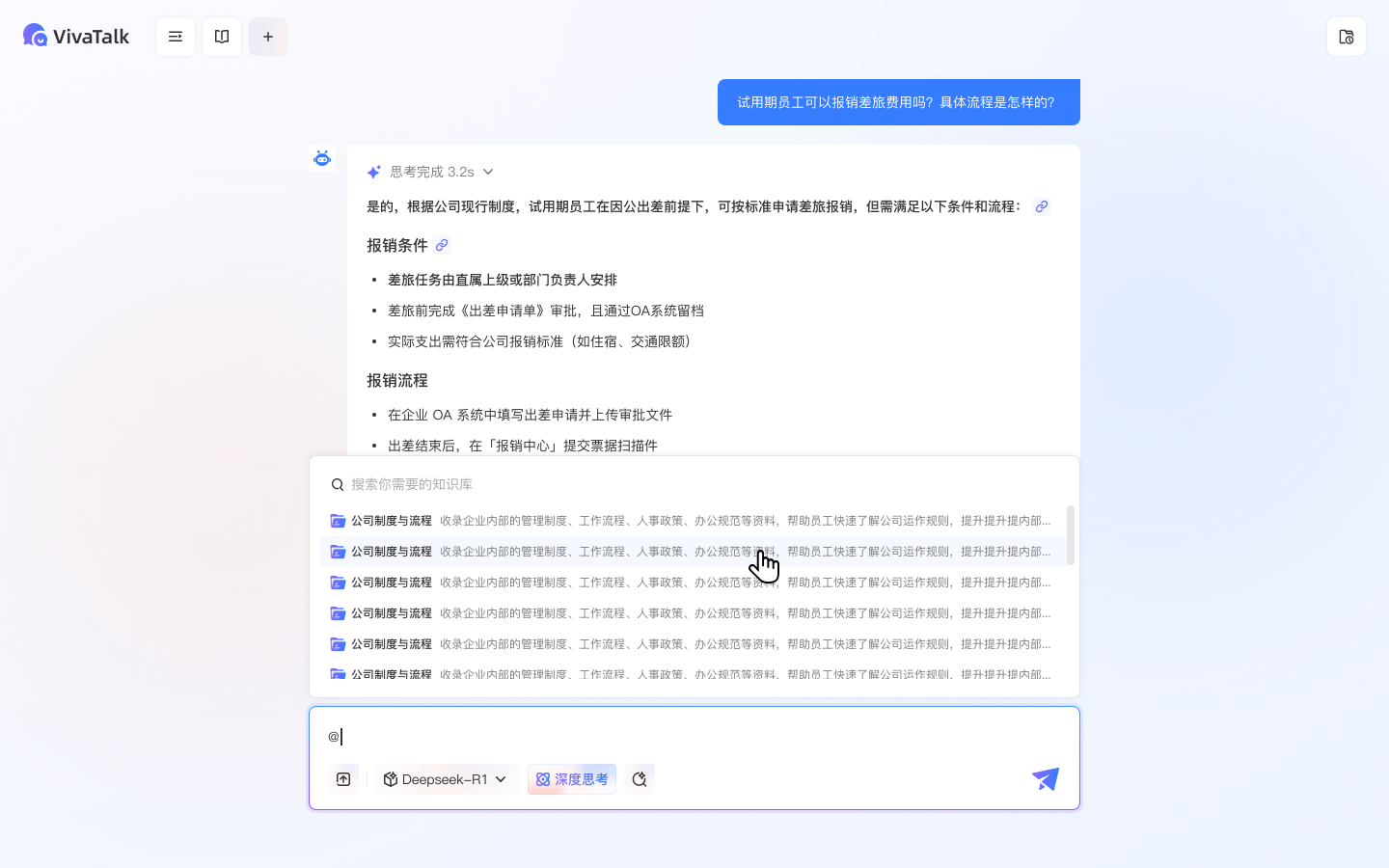This screenshot has width=1389, height=868.
Task: Open the link icon beside 报销条件 heading
Action: pyautogui.click(x=442, y=245)
